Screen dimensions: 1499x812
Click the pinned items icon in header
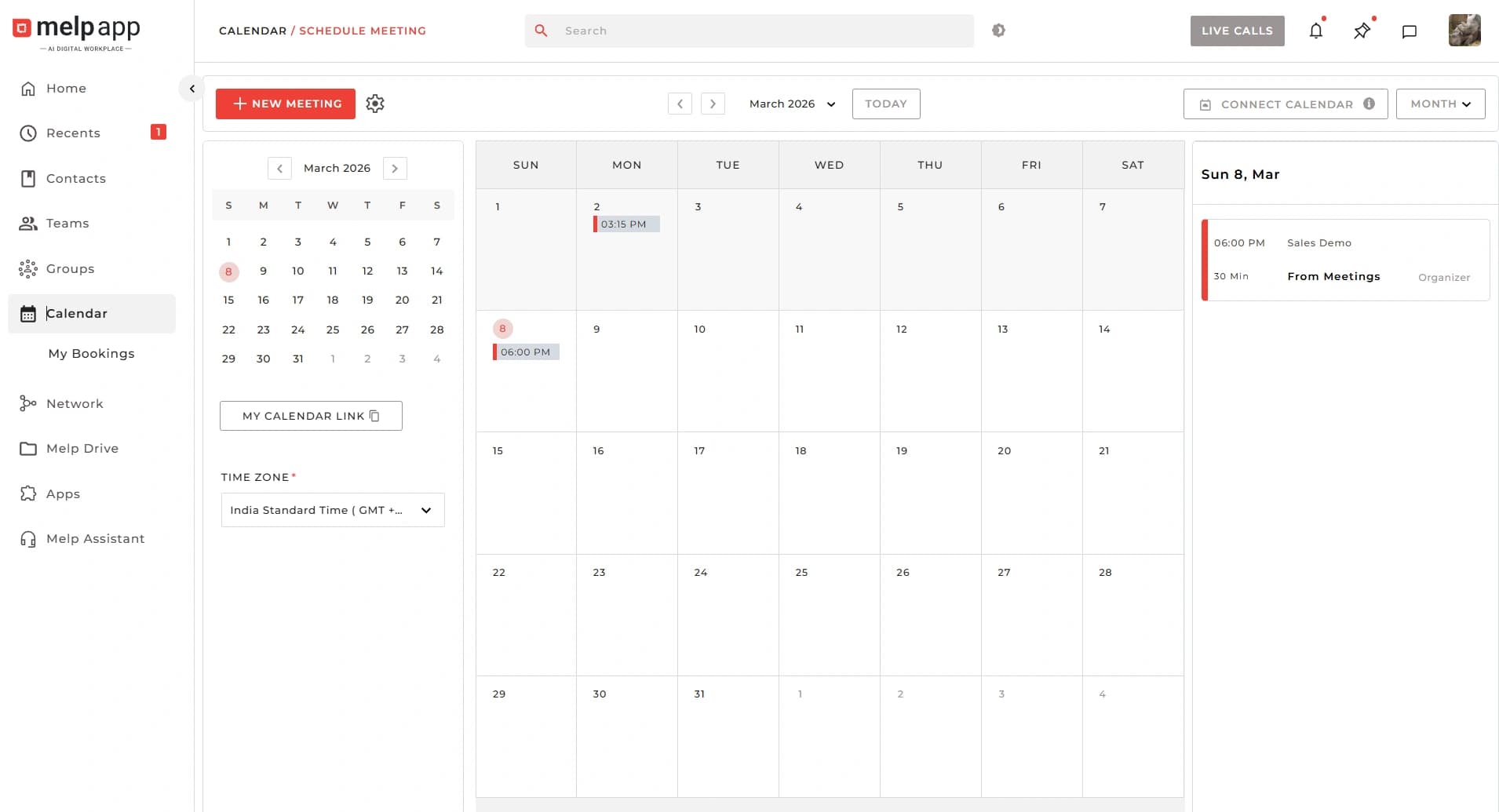tap(1363, 31)
